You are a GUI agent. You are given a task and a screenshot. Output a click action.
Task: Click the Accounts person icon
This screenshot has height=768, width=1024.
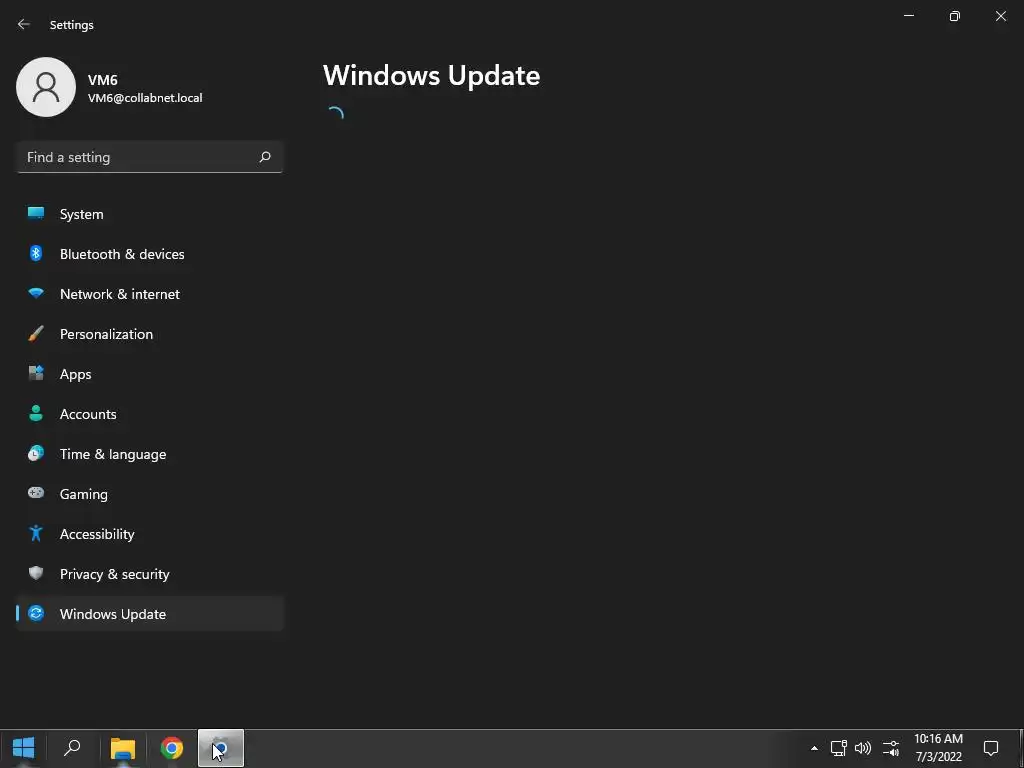pos(36,413)
